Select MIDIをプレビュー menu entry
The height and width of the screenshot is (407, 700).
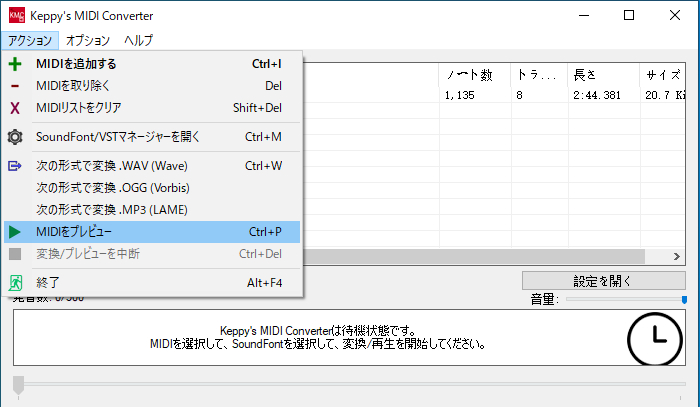[x=152, y=232]
